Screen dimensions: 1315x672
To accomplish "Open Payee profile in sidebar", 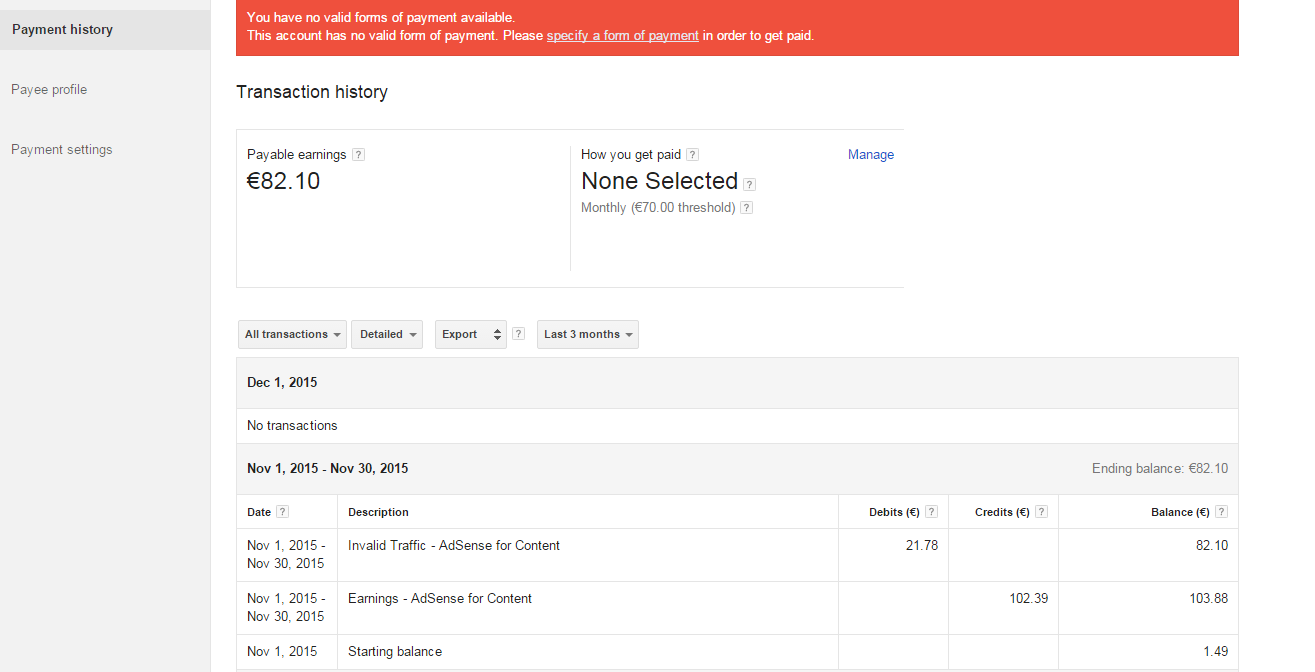I will point(49,90).
